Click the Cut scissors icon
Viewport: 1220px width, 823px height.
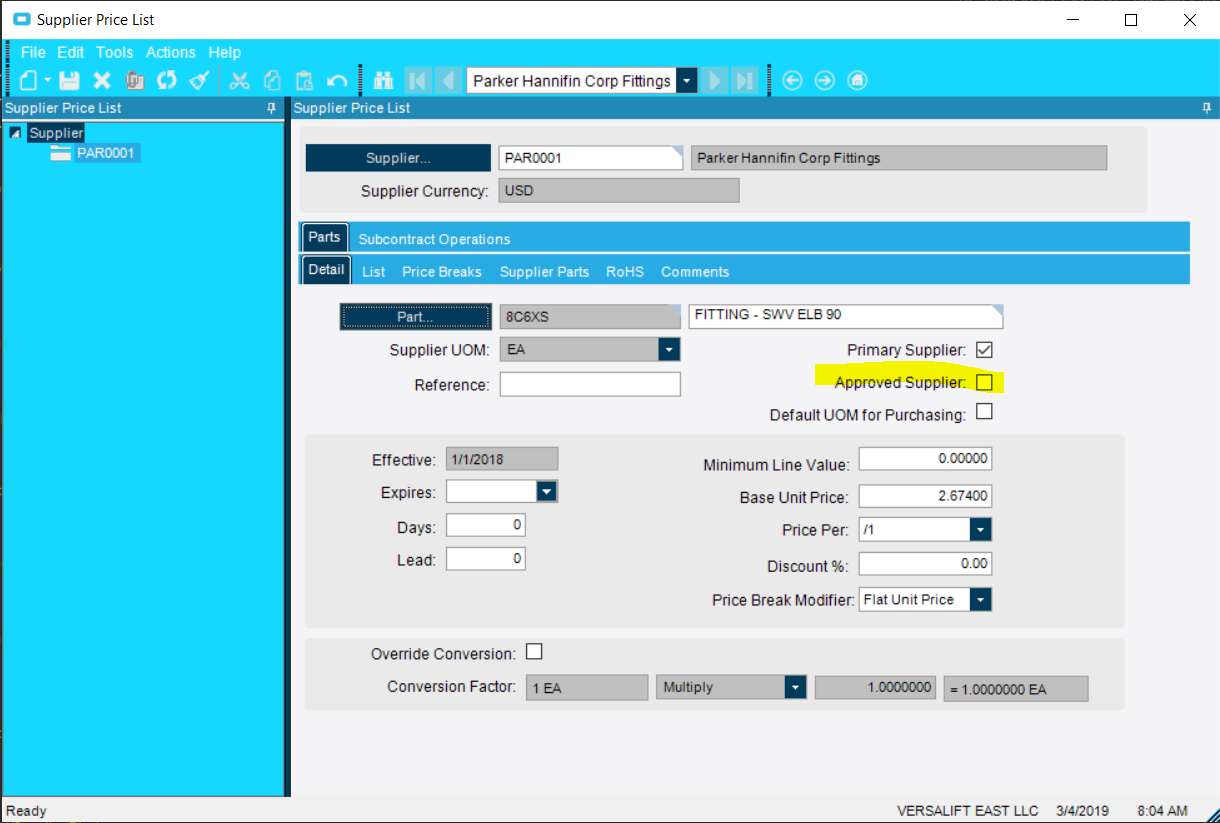coord(240,81)
